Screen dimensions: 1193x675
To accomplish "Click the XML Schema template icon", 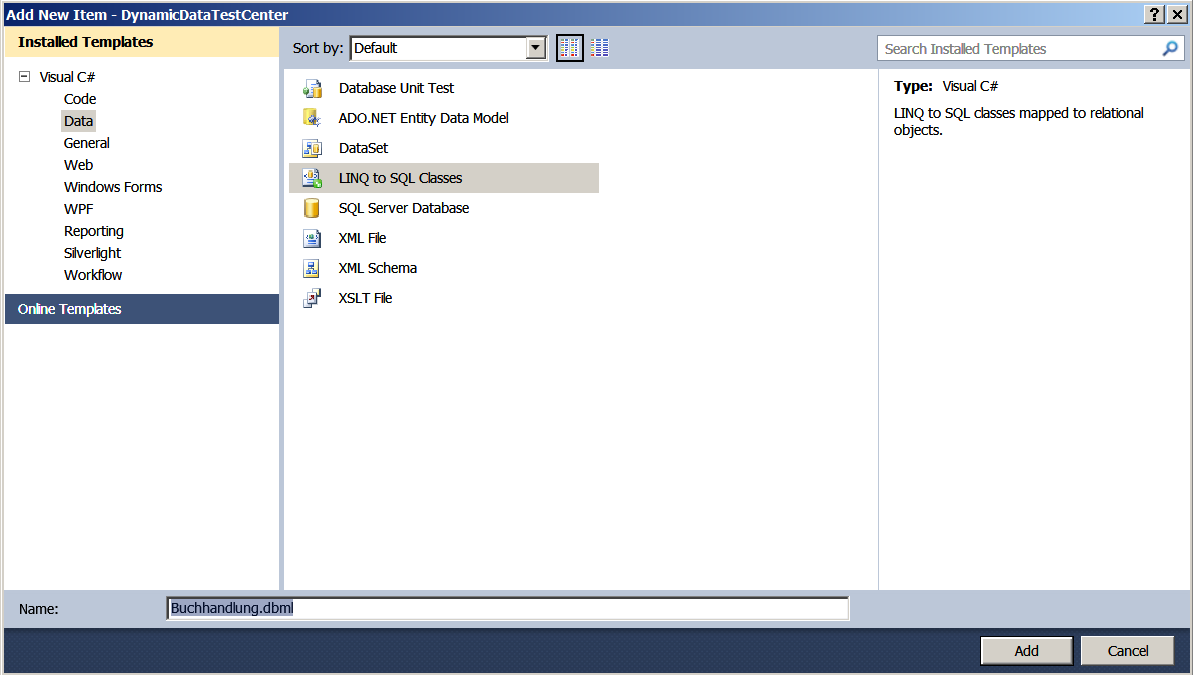I will pyautogui.click(x=312, y=268).
